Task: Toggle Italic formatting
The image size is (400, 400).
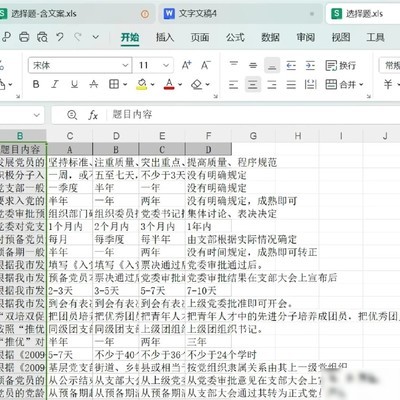Action: point(55,84)
